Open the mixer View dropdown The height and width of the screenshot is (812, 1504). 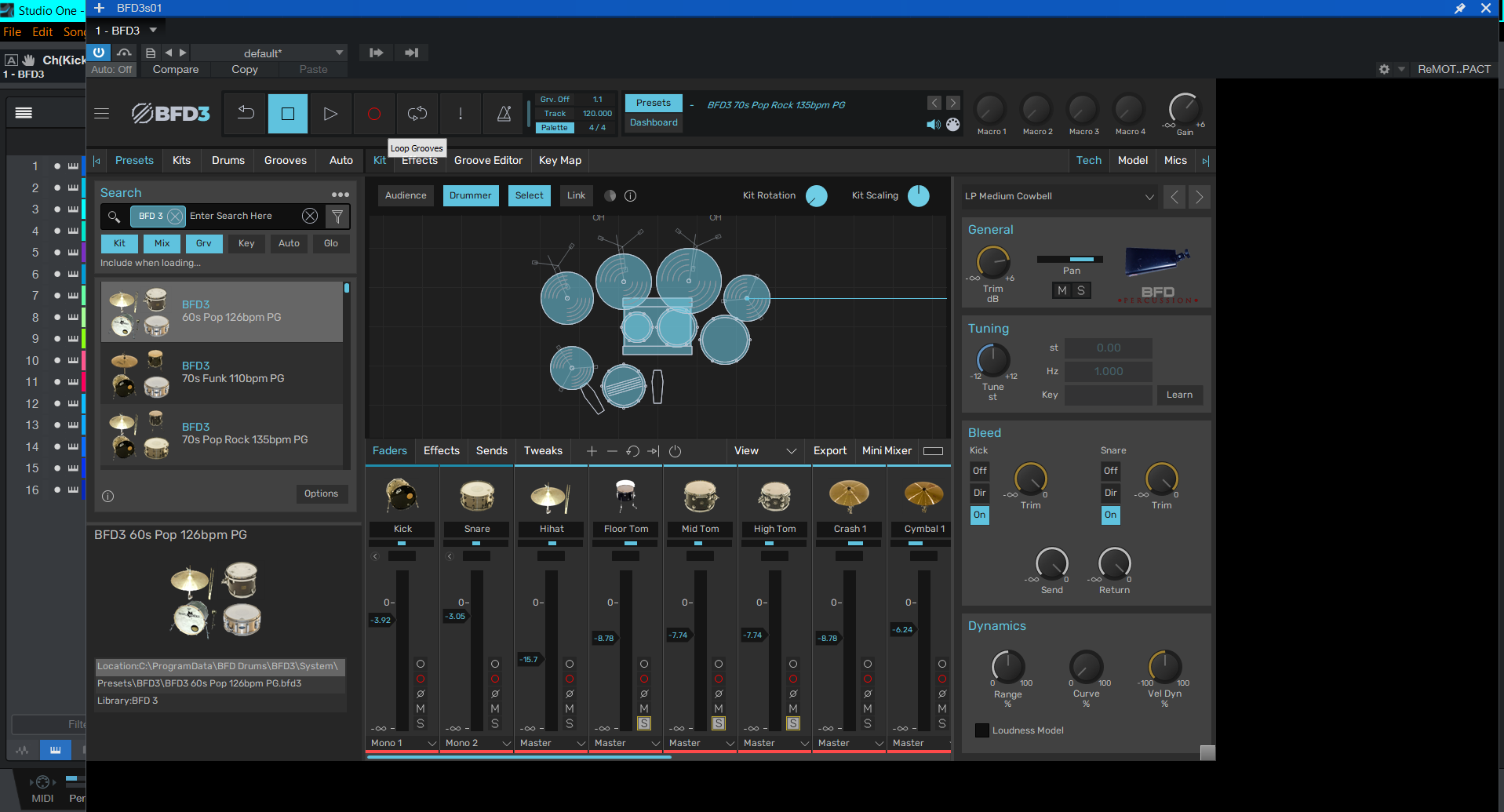pos(765,451)
